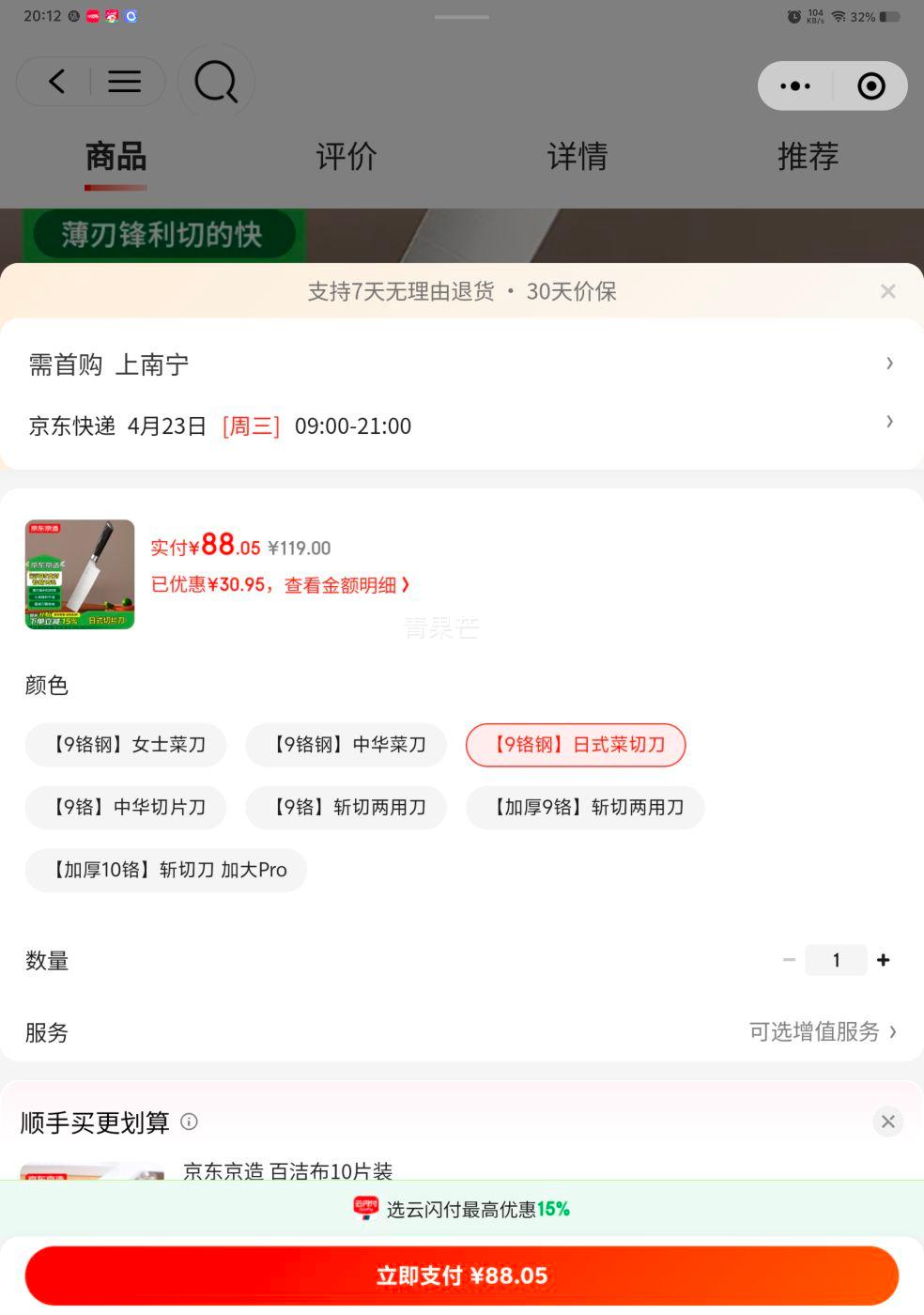924x1315 pixels.
Task: Close the 顺手买更划算 section
Action: 888,1122
